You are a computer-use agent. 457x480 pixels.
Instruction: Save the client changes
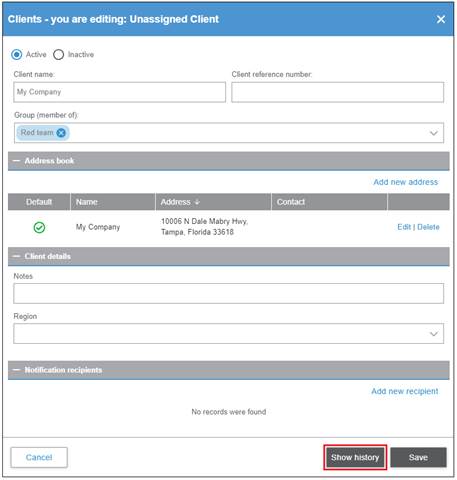coord(418,457)
